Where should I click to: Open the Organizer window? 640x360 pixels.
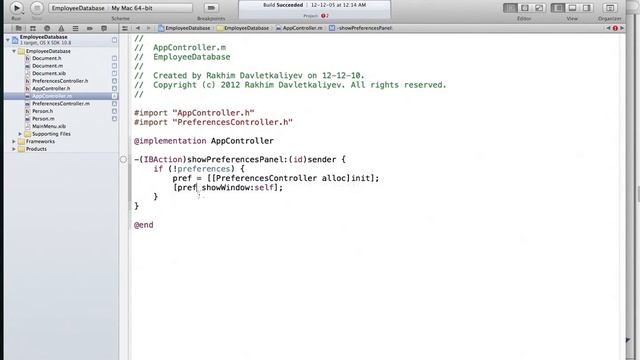click(610, 8)
